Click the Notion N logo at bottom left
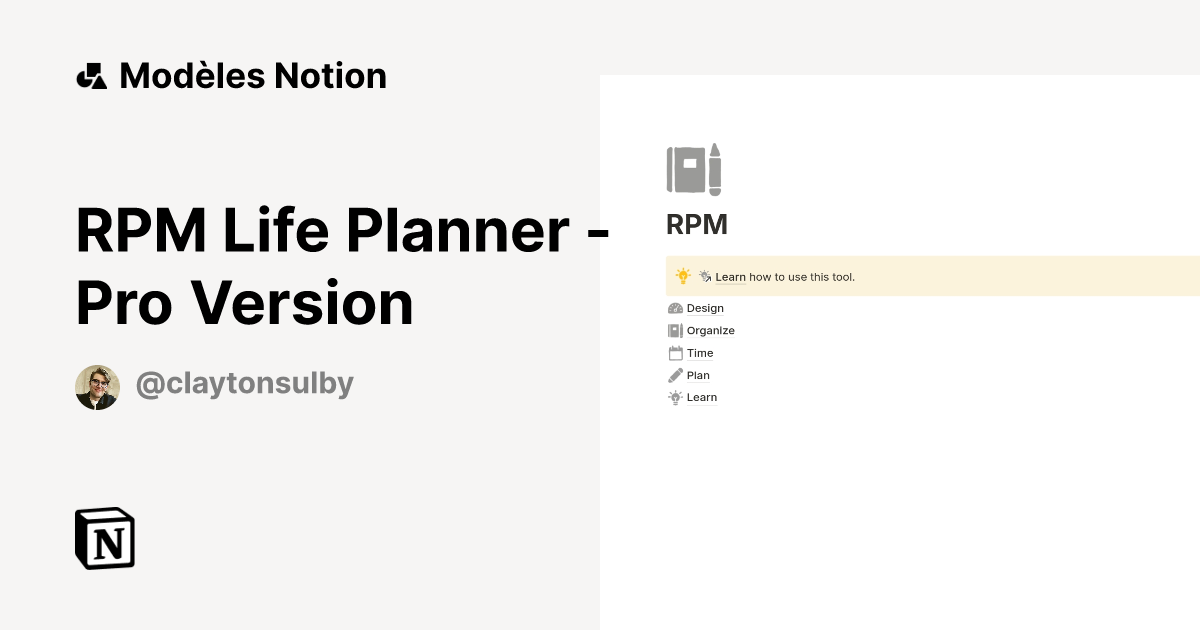This screenshot has height=630, width=1200. (104, 538)
